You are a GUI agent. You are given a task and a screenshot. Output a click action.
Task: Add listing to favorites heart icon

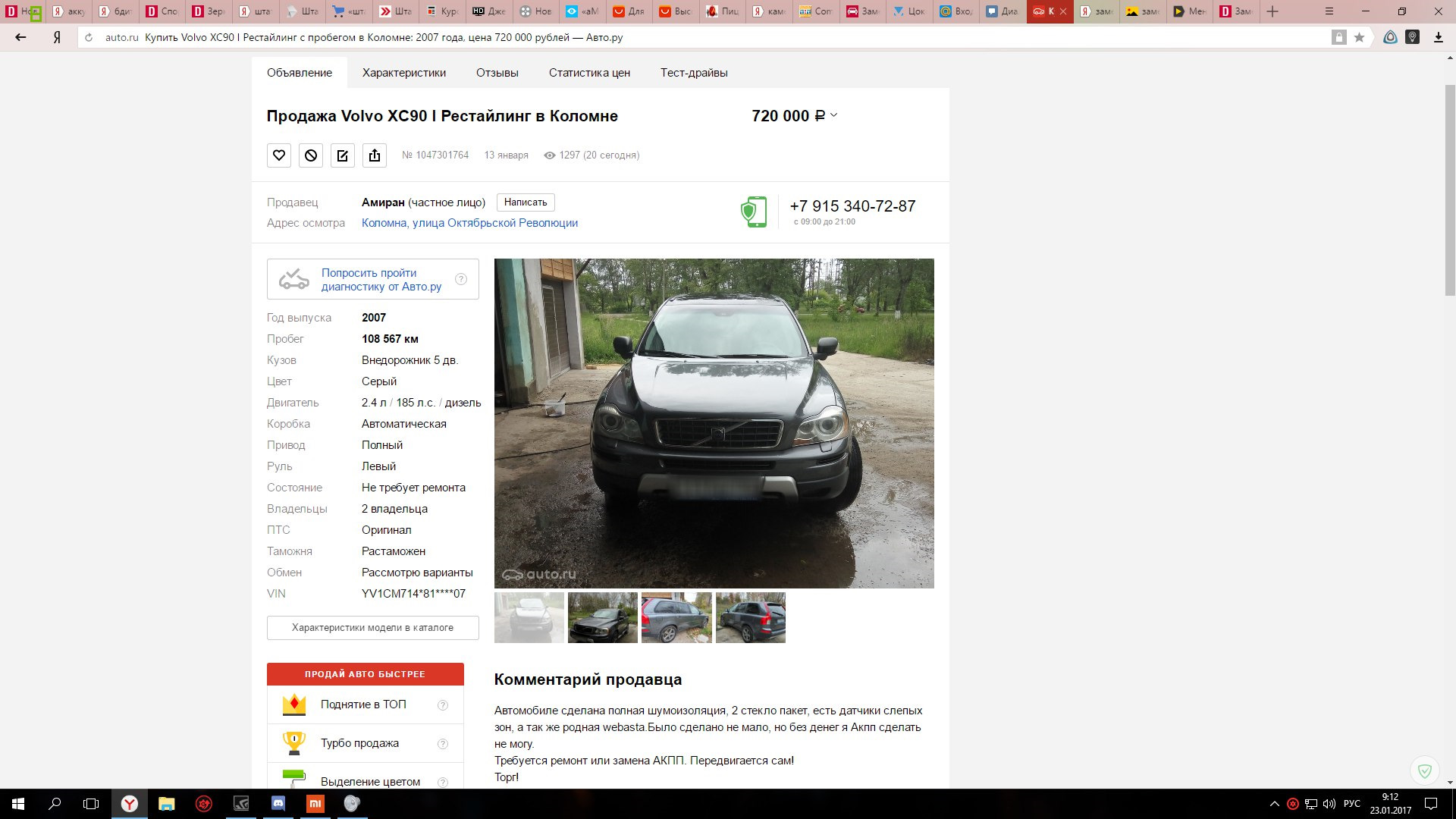coord(279,155)
